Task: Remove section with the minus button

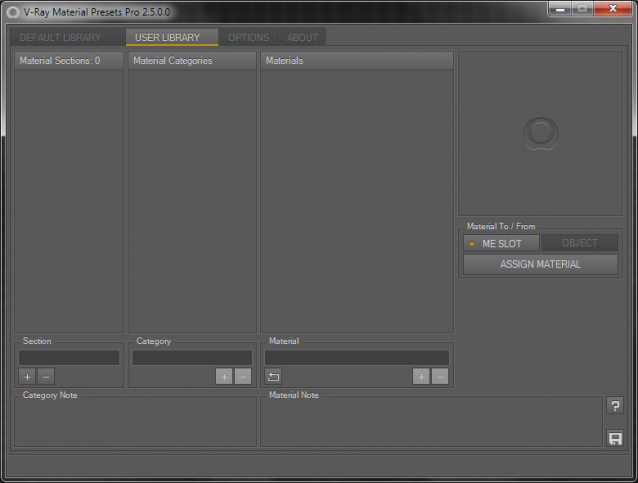Action: tap(46, 376)
